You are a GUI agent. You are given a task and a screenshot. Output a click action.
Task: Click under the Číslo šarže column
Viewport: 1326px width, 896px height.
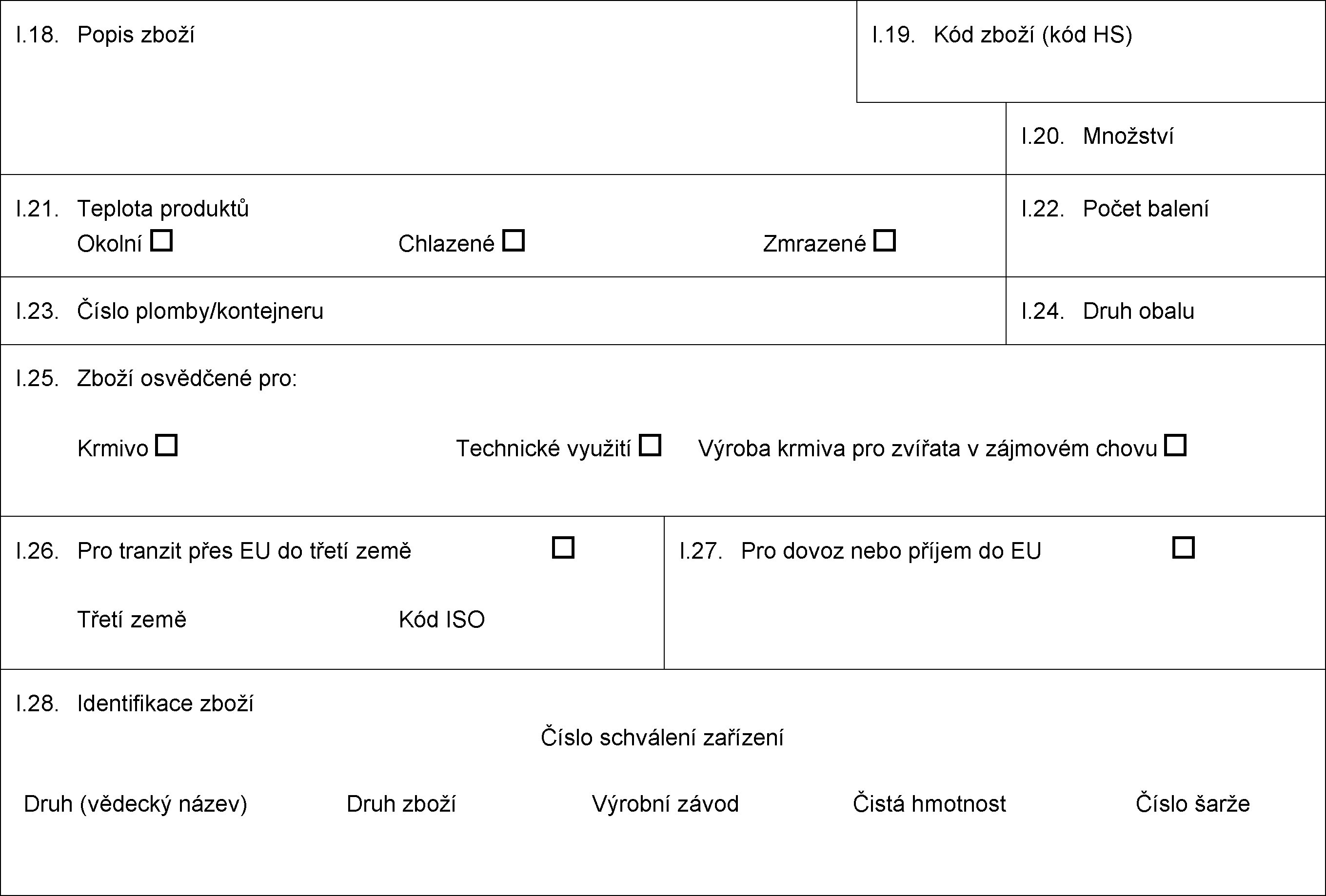pyautogui.click(x=1192, y=844)
